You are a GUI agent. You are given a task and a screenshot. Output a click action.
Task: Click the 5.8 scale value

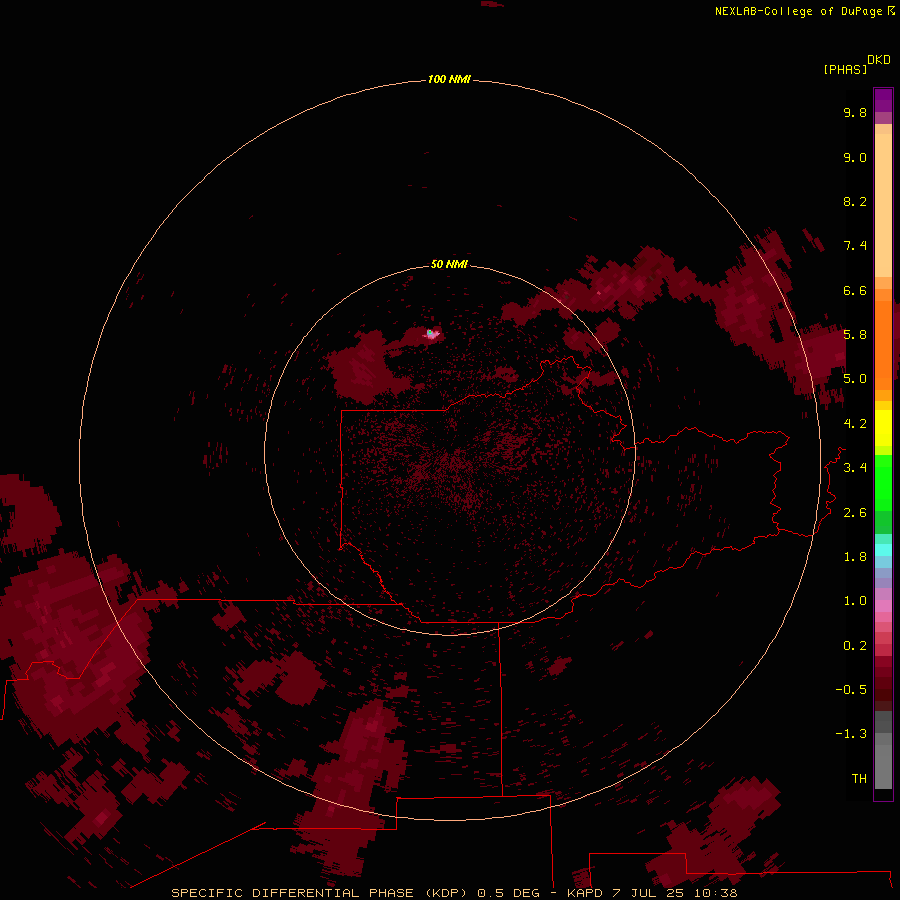(855, 335)
